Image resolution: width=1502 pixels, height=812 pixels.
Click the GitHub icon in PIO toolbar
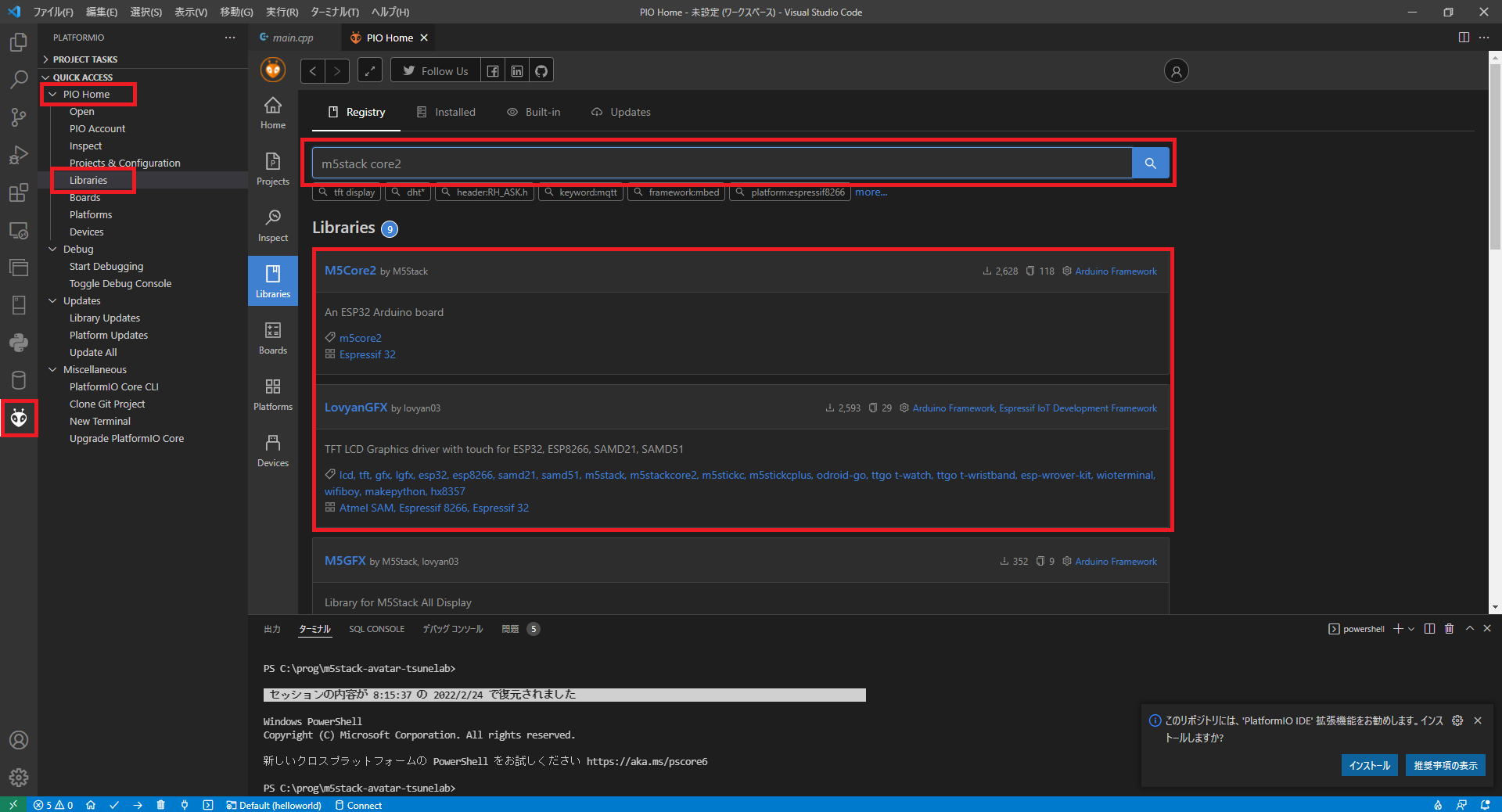pos(541,71)
